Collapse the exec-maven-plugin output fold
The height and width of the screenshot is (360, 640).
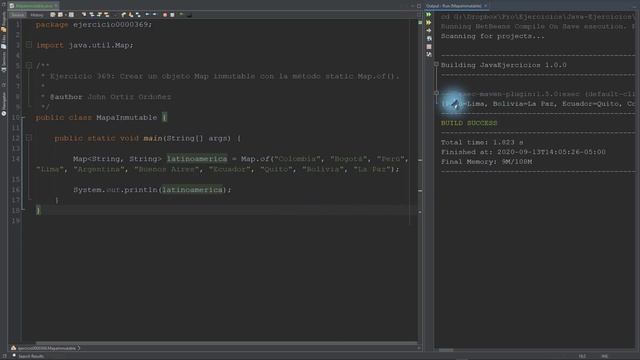(x=436, y=93)
